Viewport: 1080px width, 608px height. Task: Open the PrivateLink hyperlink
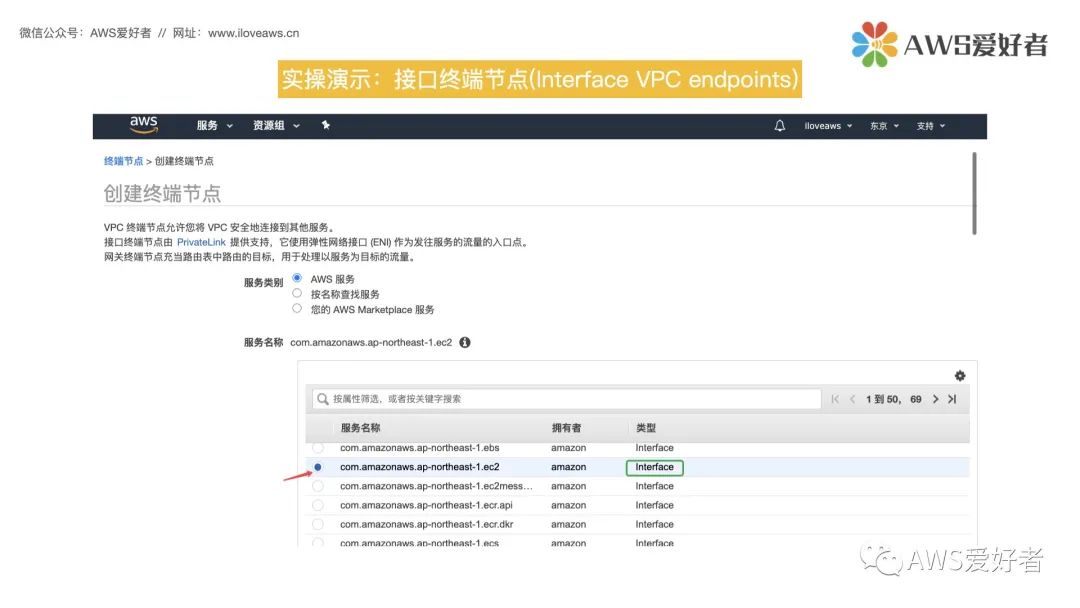coord(201,242)
